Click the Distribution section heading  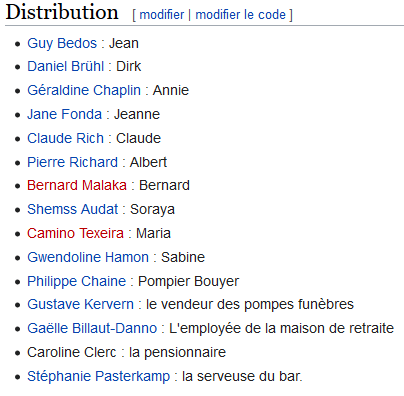click(62, 12)
